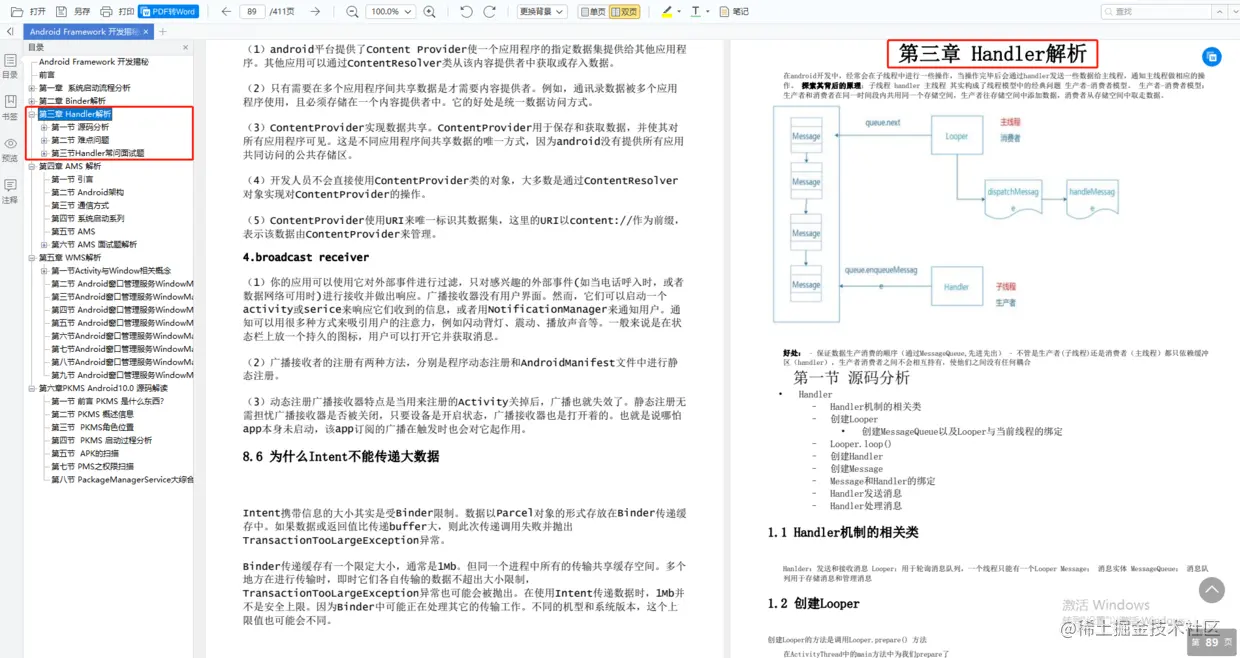Screen dimensions: 1240x658
Task: Jump to 第二节 Android架构 in outline
Action: 87,192
